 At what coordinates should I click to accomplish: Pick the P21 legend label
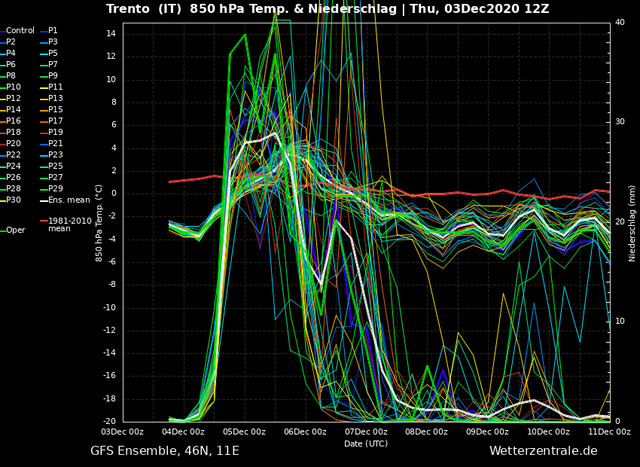[51, 143]
